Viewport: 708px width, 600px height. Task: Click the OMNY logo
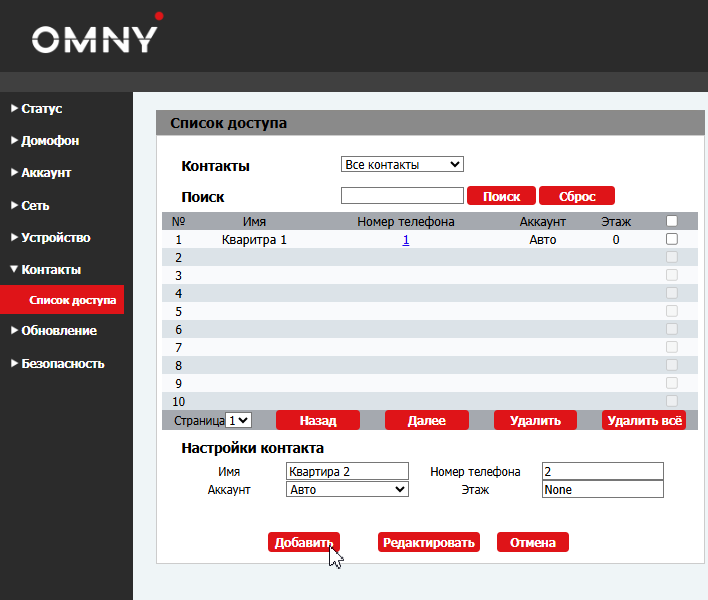pyautogui.click(x=96, y=38)
